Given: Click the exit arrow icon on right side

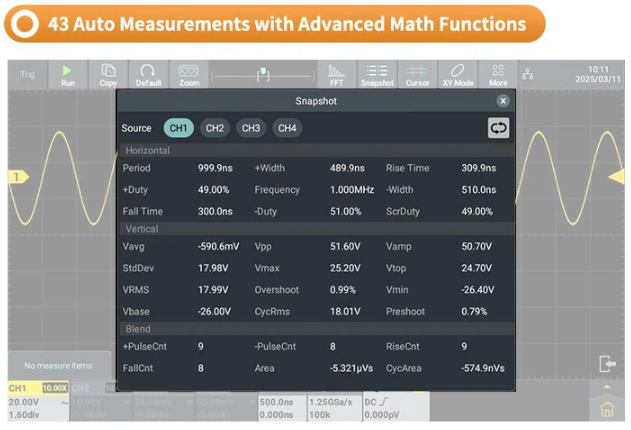Looking at the screenshot, I should point(607,363).
